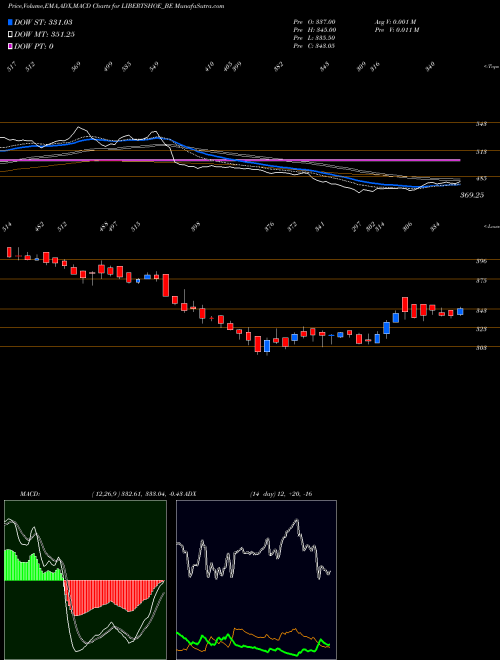Click the '549' top label above EMA chart

pos(154,66)
